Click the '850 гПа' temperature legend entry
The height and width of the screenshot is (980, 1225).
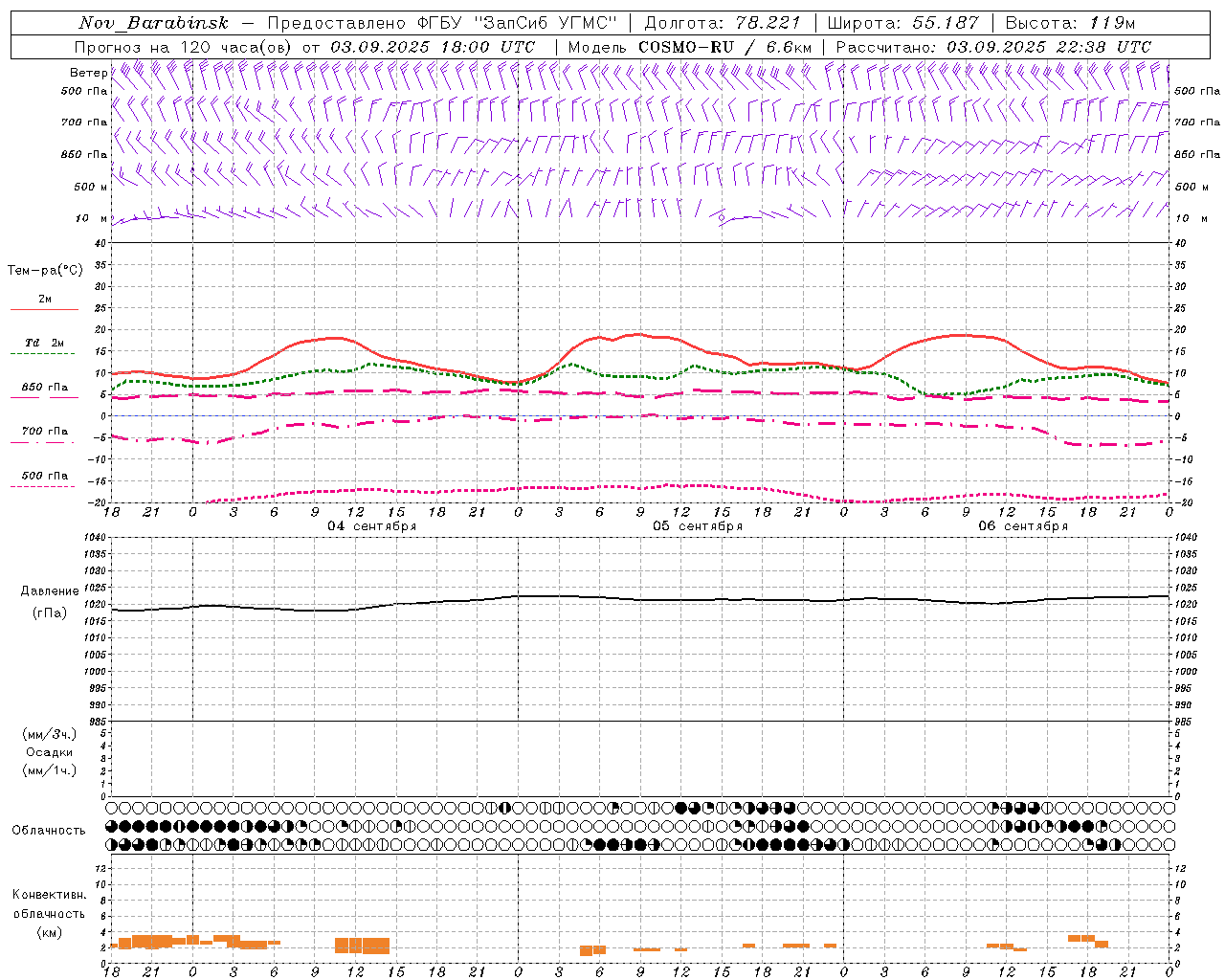click(x=45, y=388)
